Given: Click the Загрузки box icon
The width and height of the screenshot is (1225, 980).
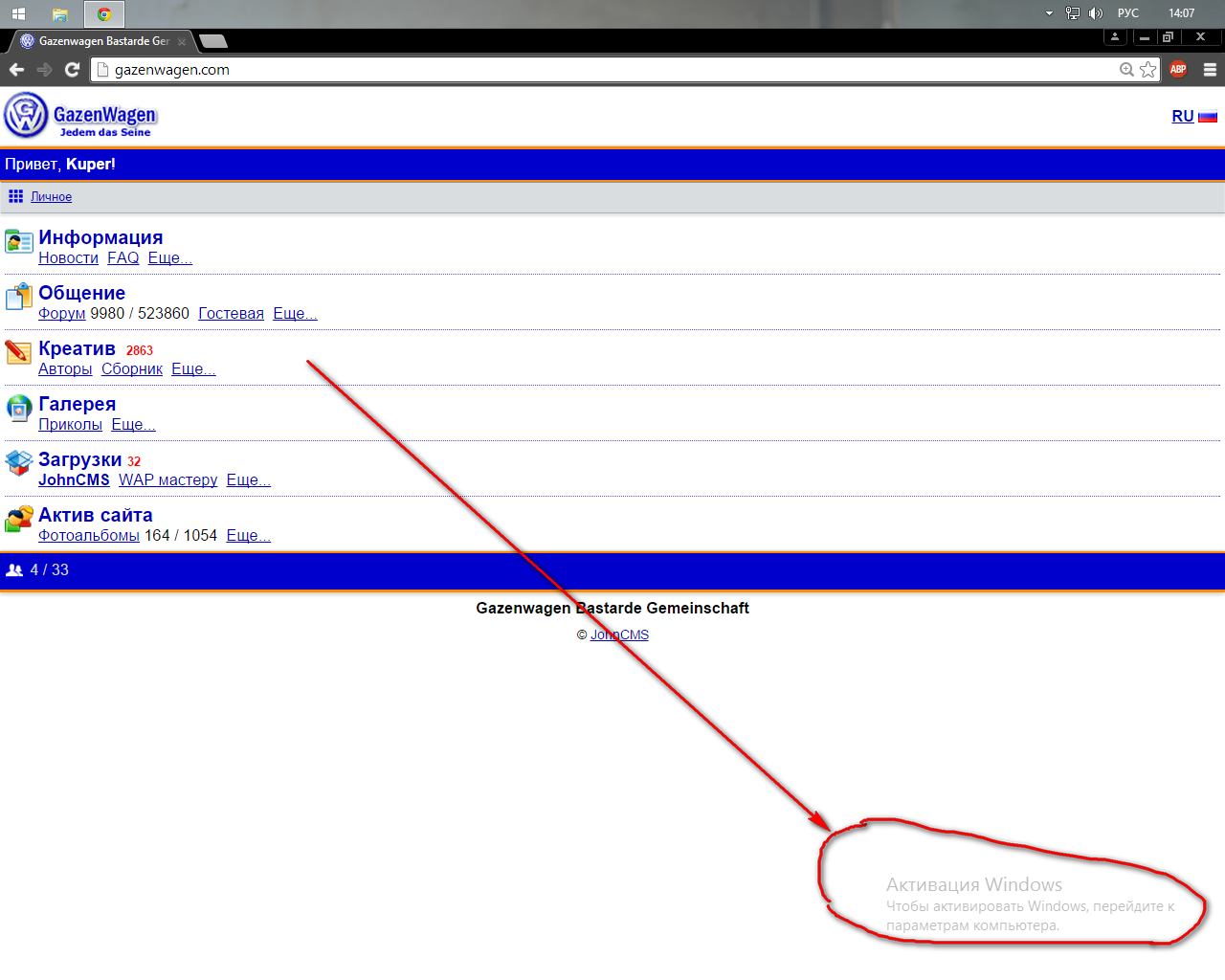Looking at the screenshot, I should pyautogui.click(x=18, y=463).
